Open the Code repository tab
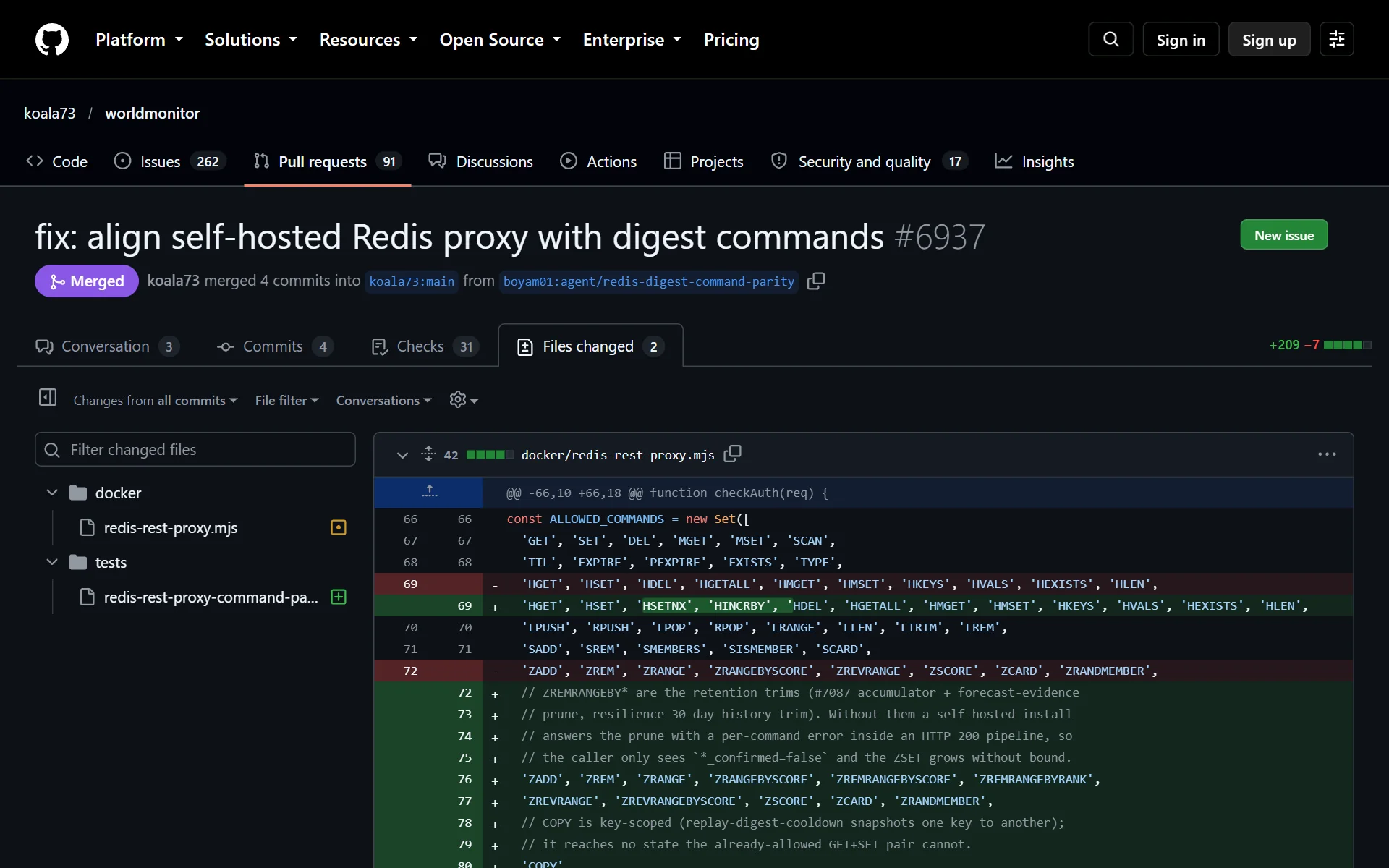 (56, 161)
